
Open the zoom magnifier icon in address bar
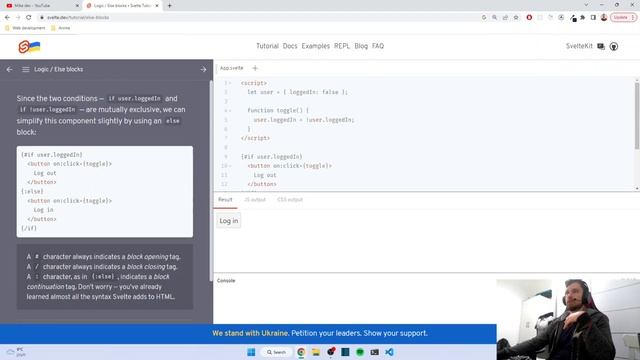click(494, 18)
